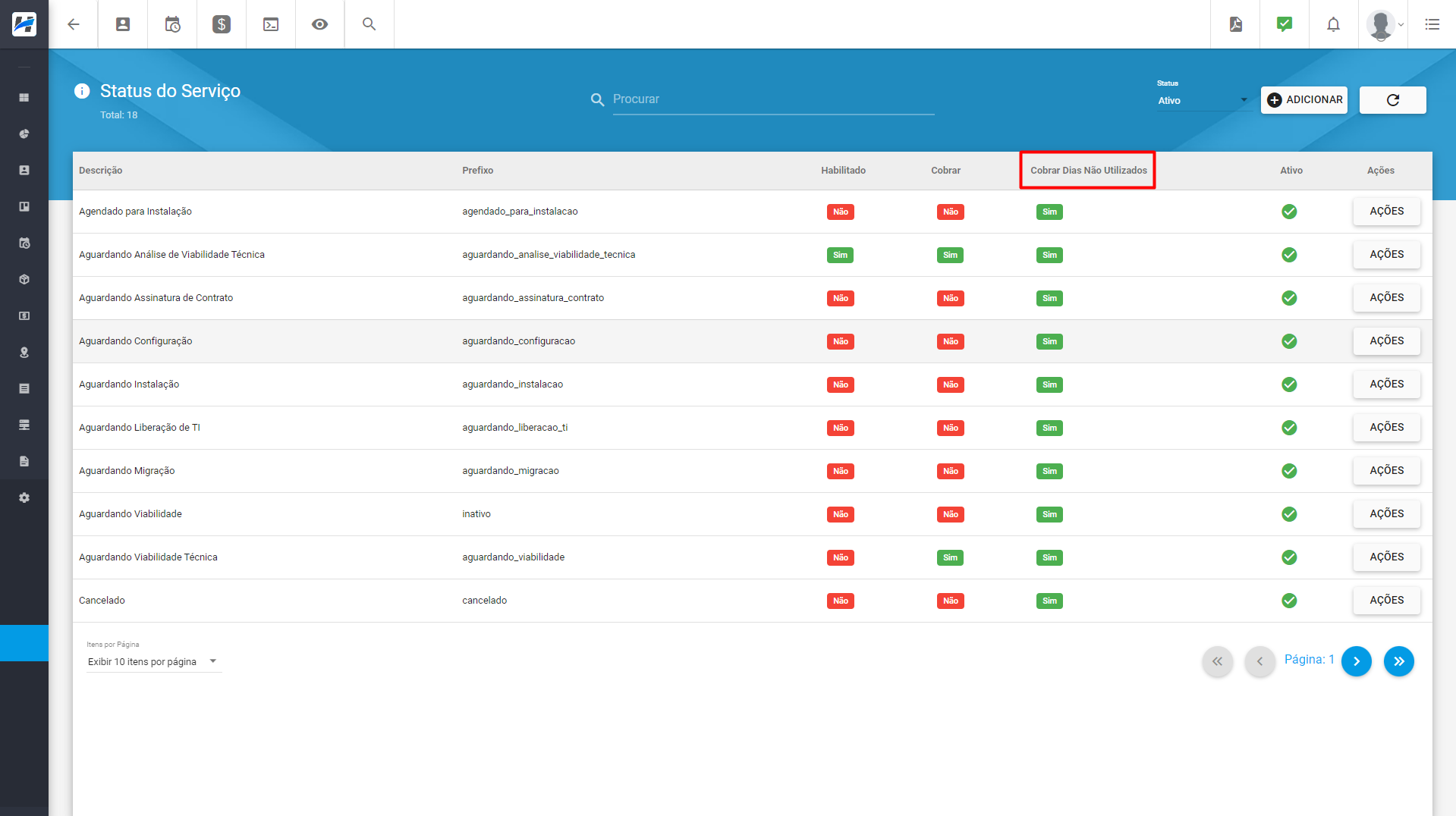Screen dimensions: 1456x816
Task: Open AÇÕES for Aguardando Análise de Viabilidade Técnica
Action: point(1386,255)
